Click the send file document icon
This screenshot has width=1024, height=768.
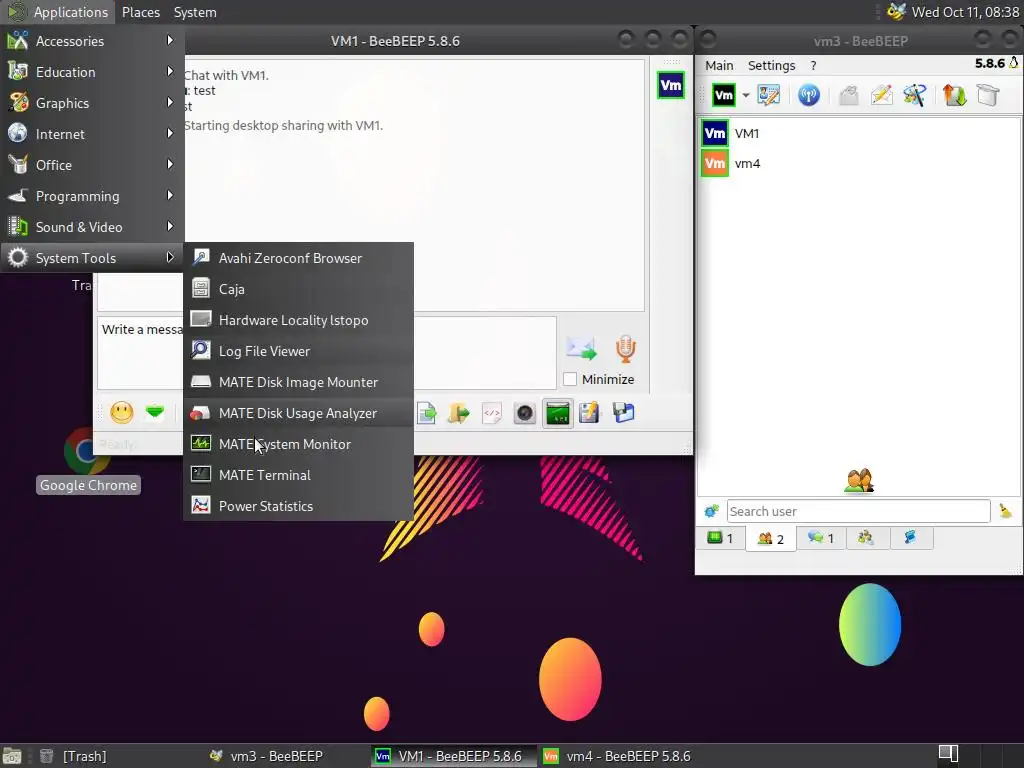click(x=426, y=413)
